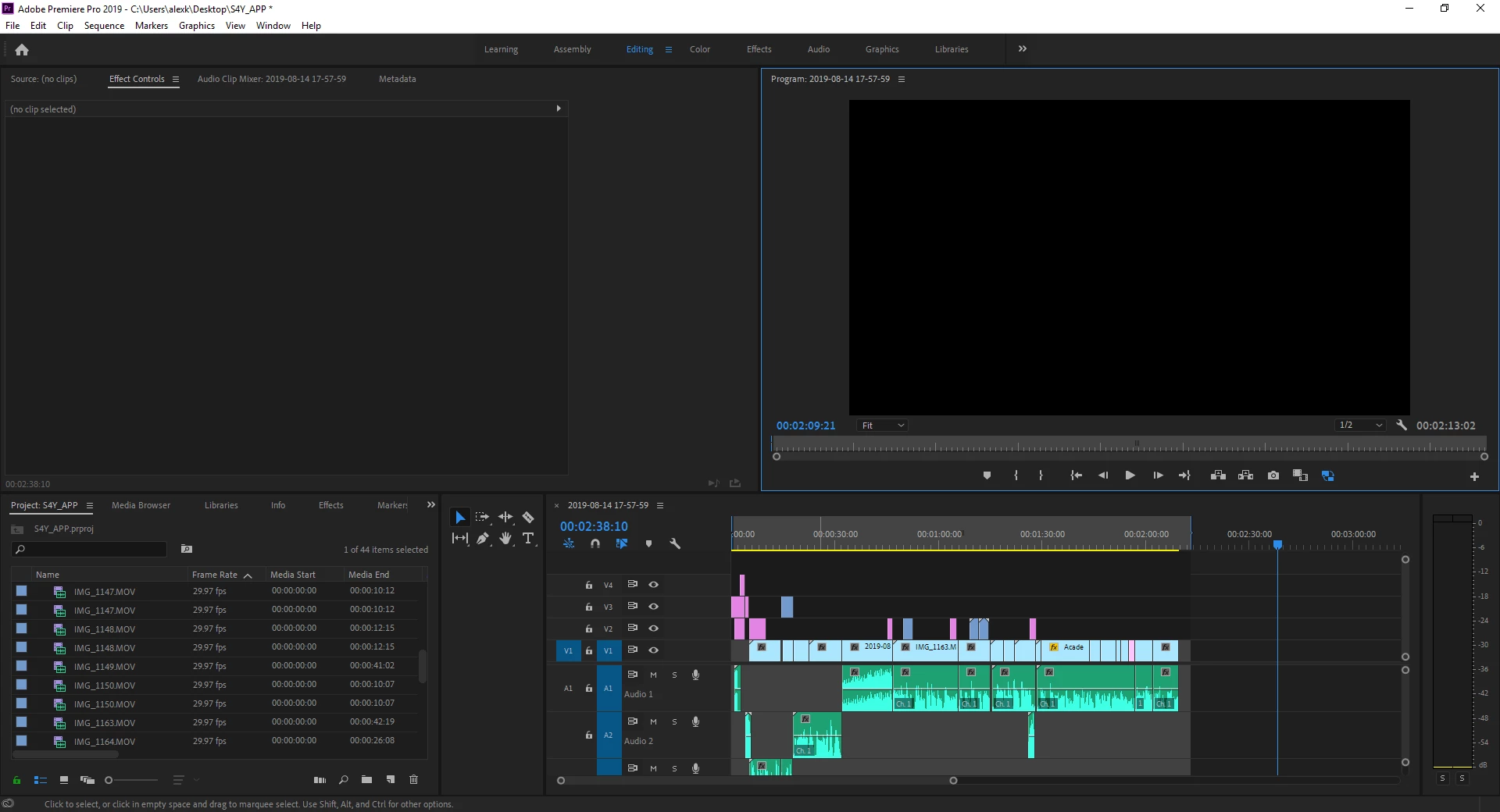Viewport: 1500px width, 812px height.
Task: Toggle the track lock on V3
Action: (589, 607)
